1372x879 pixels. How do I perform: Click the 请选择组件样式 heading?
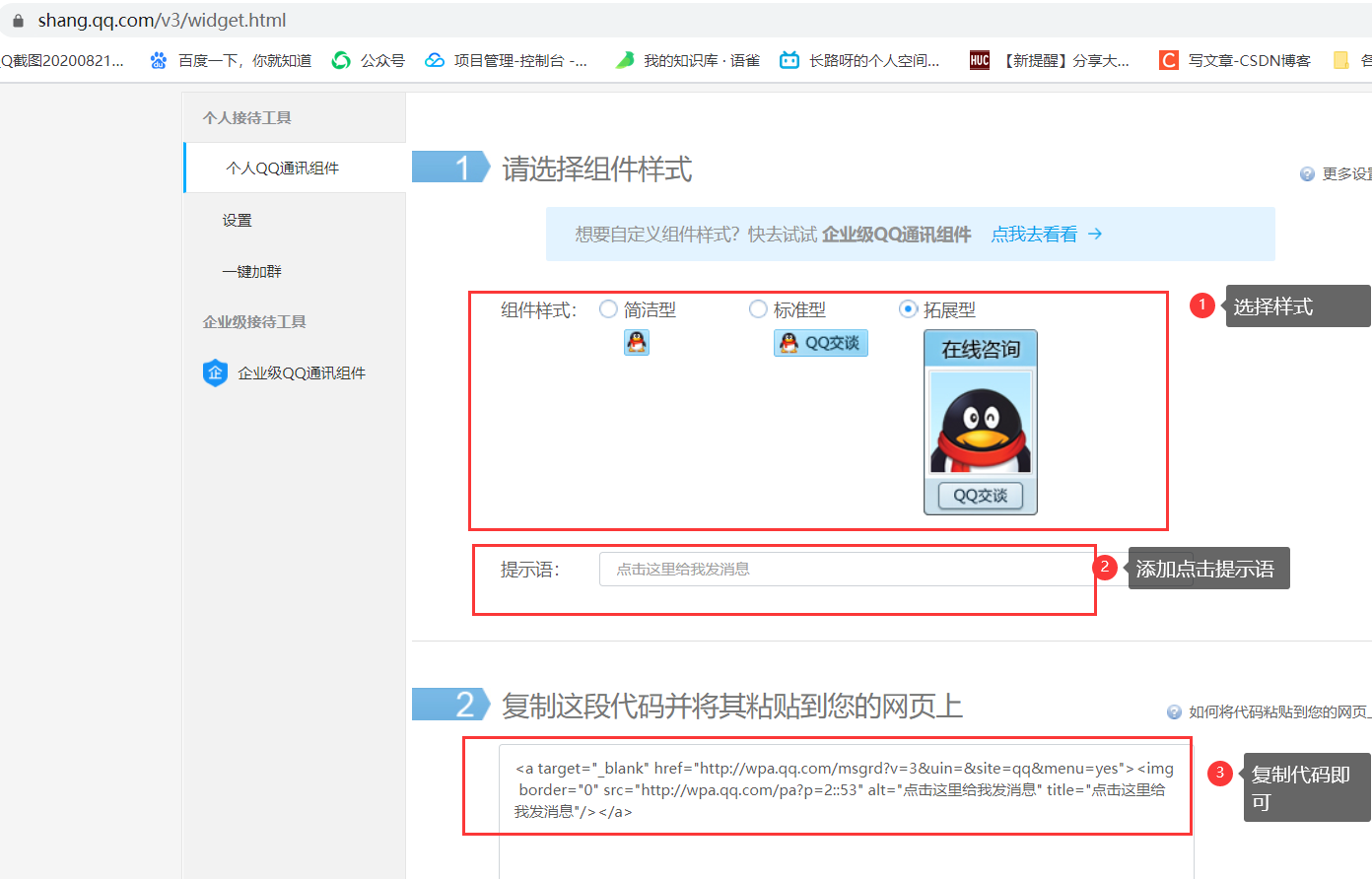click(597, 169)
